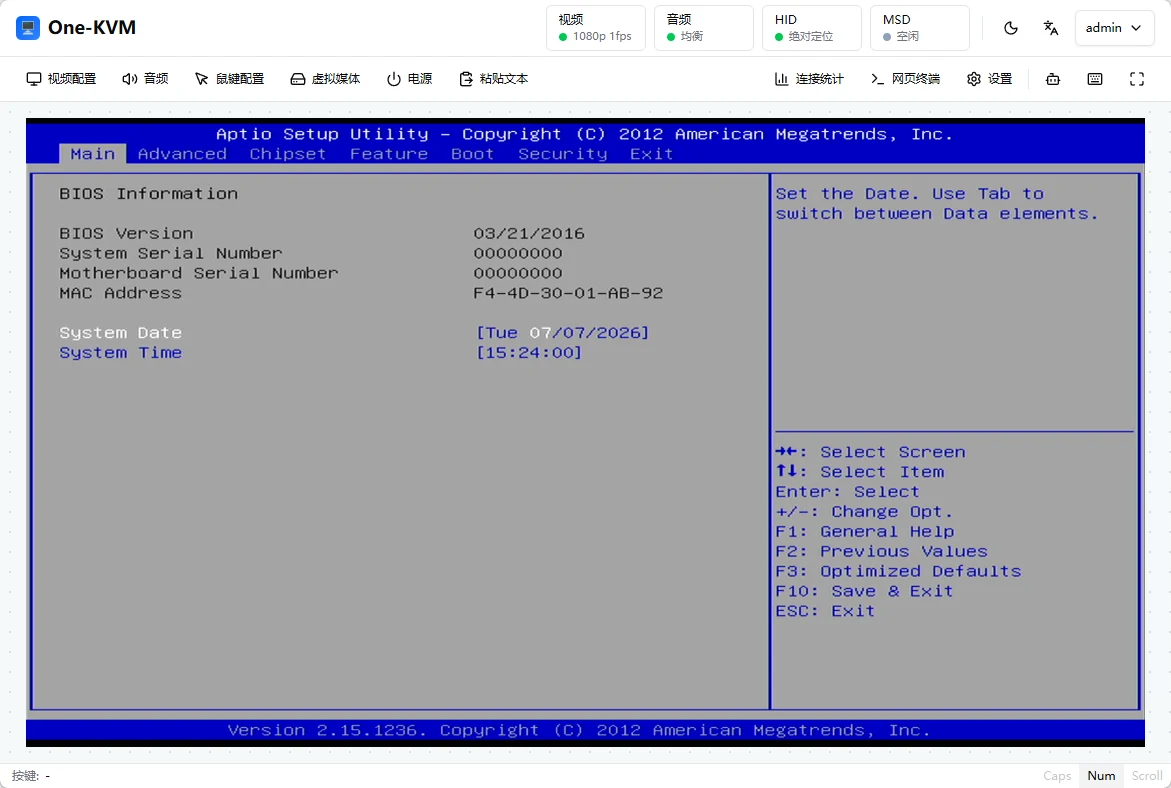Click Enter: Select help text
1171x788 pixels.
coord(848,492)
